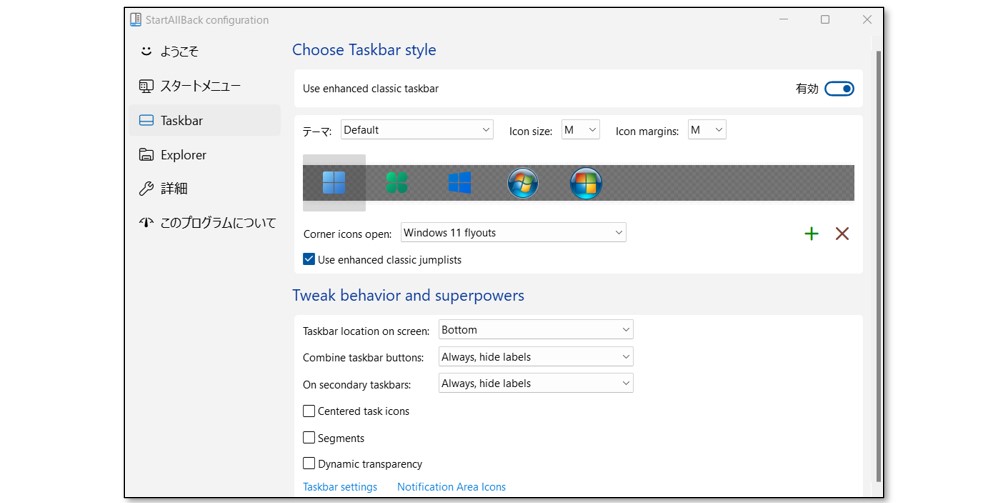Expand Combine taskbar buttons dropdown
The height and width of the screenshot is (503, 987).
536,356
